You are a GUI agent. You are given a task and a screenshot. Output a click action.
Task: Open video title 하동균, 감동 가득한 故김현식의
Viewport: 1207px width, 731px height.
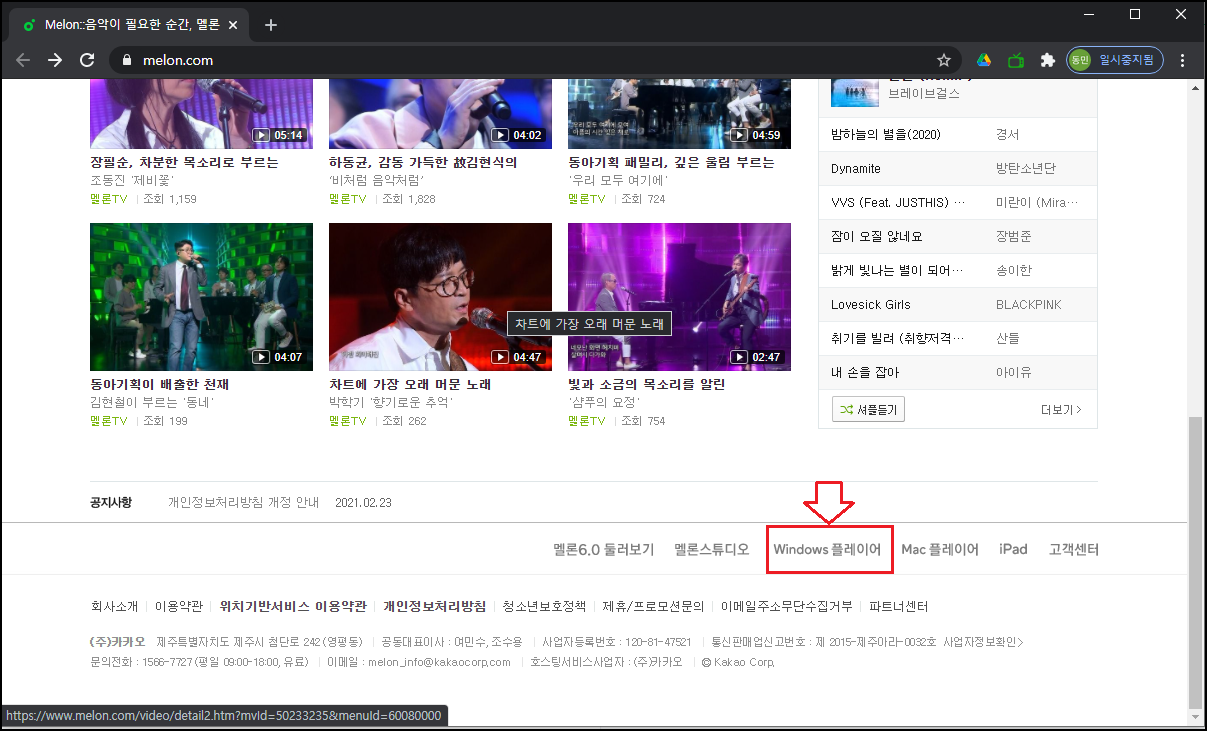coord(423,162)
